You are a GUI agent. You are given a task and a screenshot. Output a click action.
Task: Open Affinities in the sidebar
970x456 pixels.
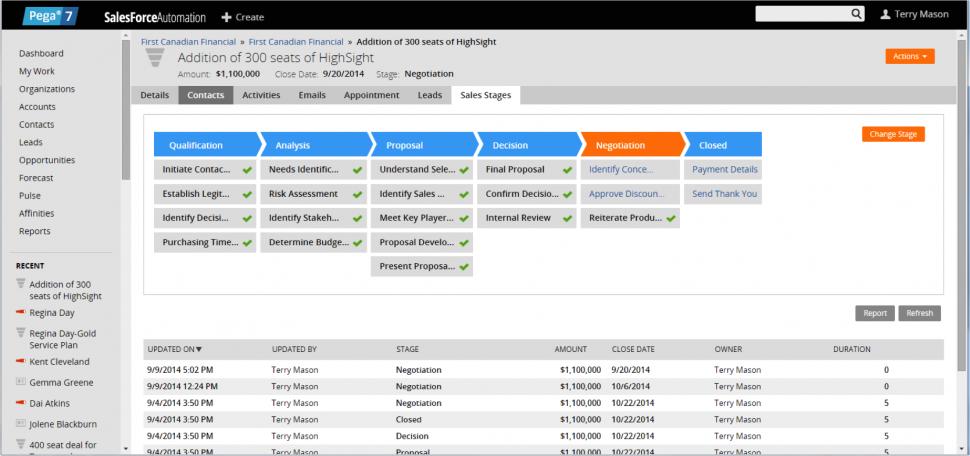click(x=36, y=213)
